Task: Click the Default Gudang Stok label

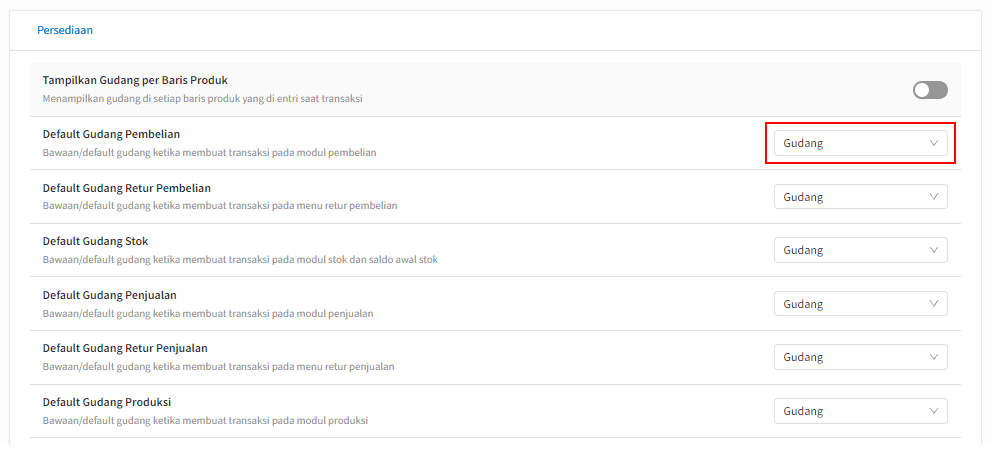Action: click(x=96, y=241)
